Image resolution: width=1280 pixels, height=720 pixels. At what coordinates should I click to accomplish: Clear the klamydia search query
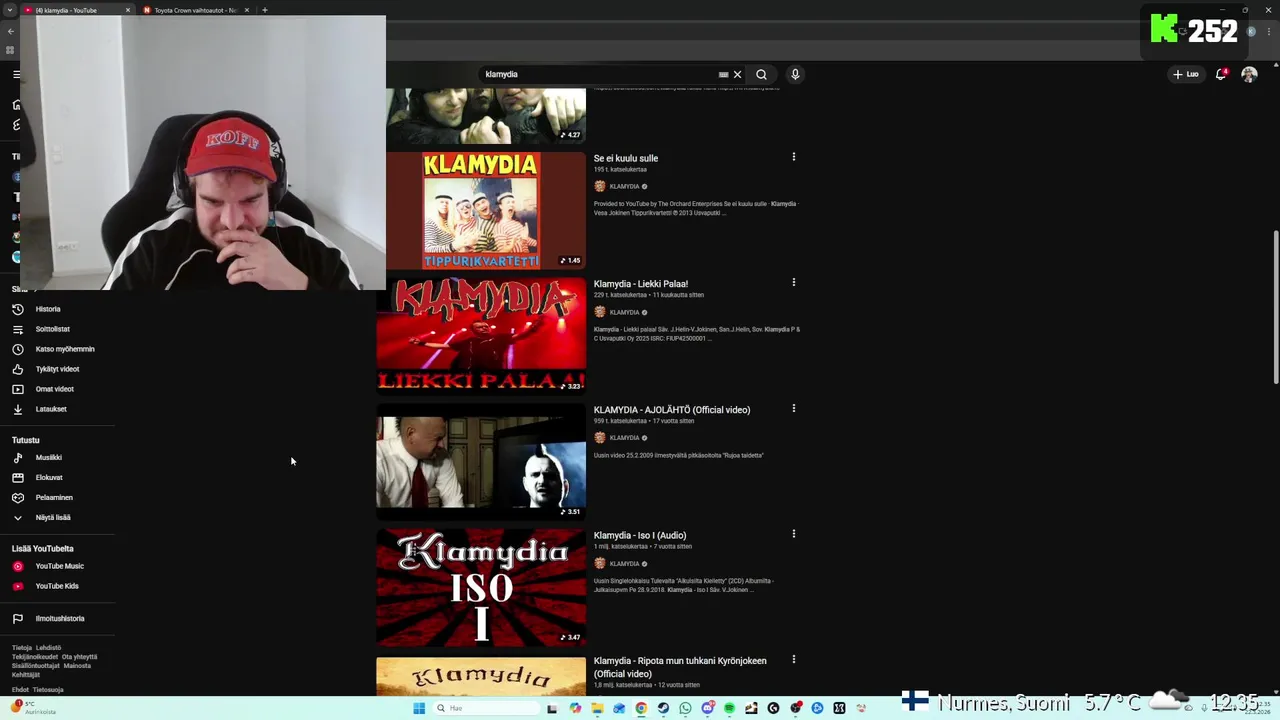pyautogui.click(x=738, y=74)
